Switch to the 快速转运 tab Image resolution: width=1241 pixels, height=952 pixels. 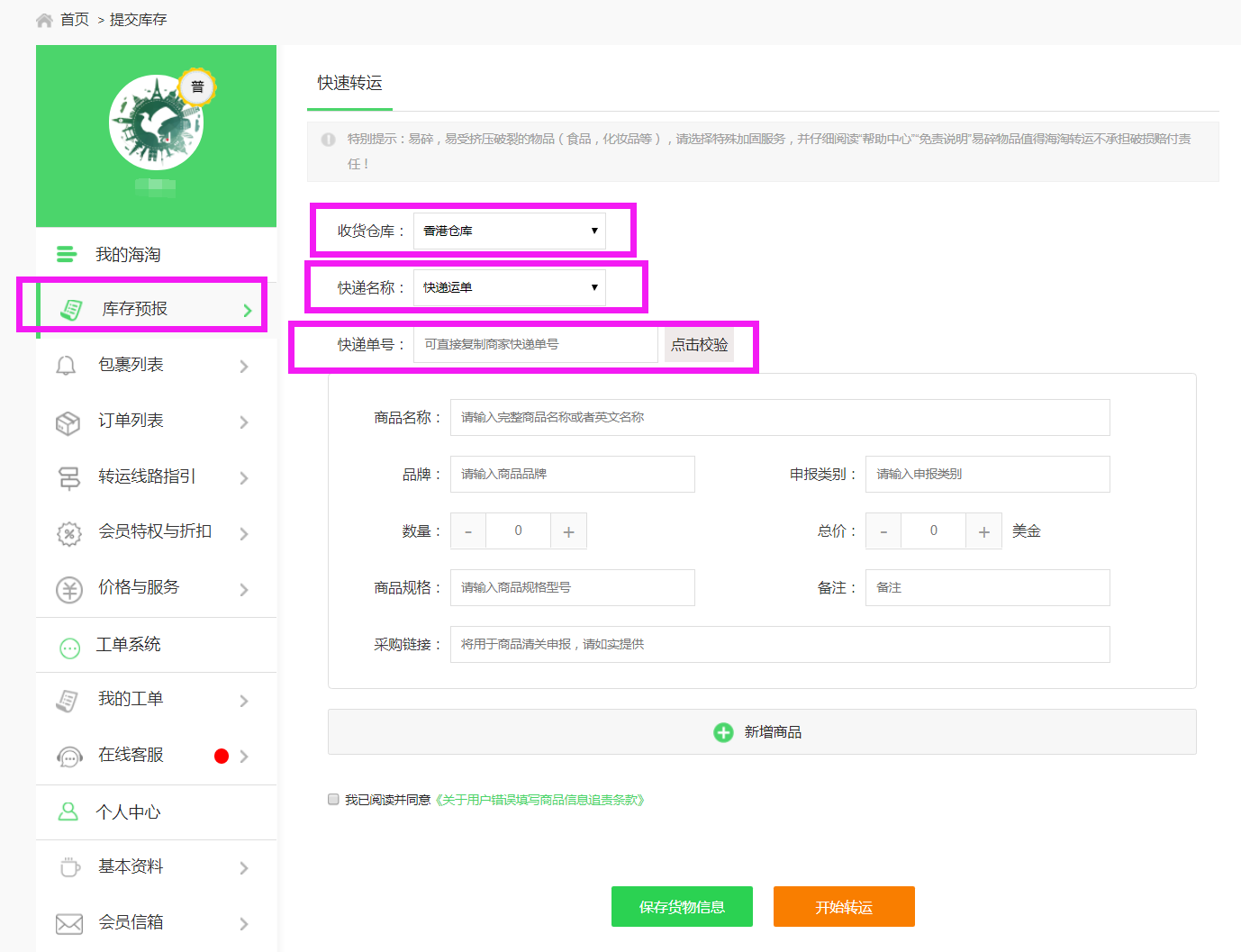pos(349,83)
